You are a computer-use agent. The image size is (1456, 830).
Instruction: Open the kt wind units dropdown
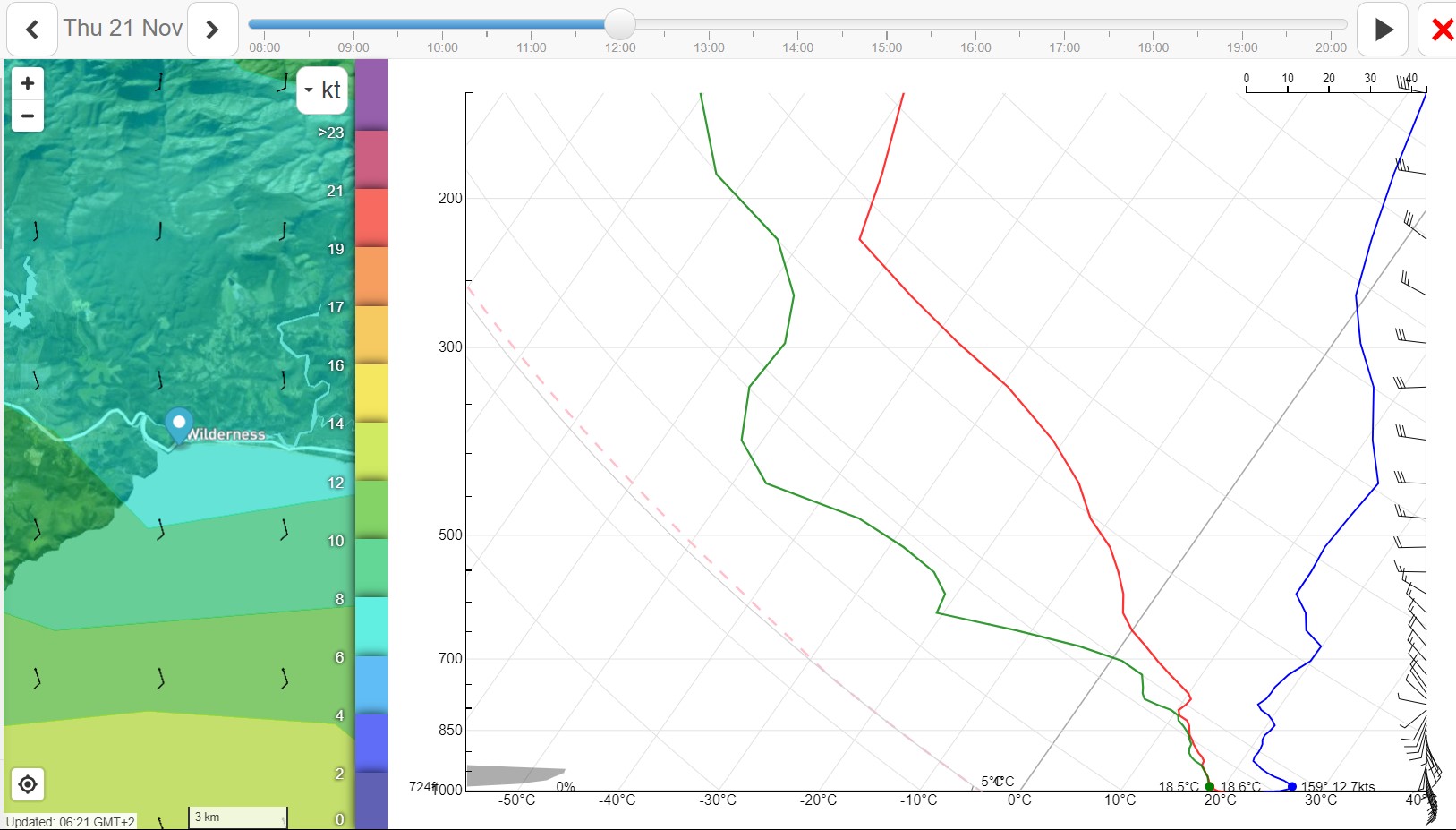pos(322,90)
